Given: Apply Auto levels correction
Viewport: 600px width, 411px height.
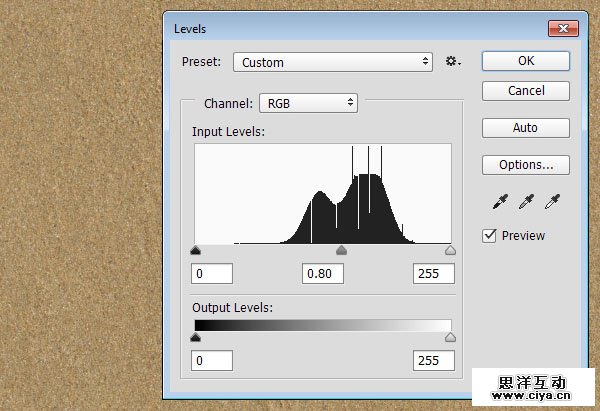Looking at the screenshot, I should tap(526, 128).
